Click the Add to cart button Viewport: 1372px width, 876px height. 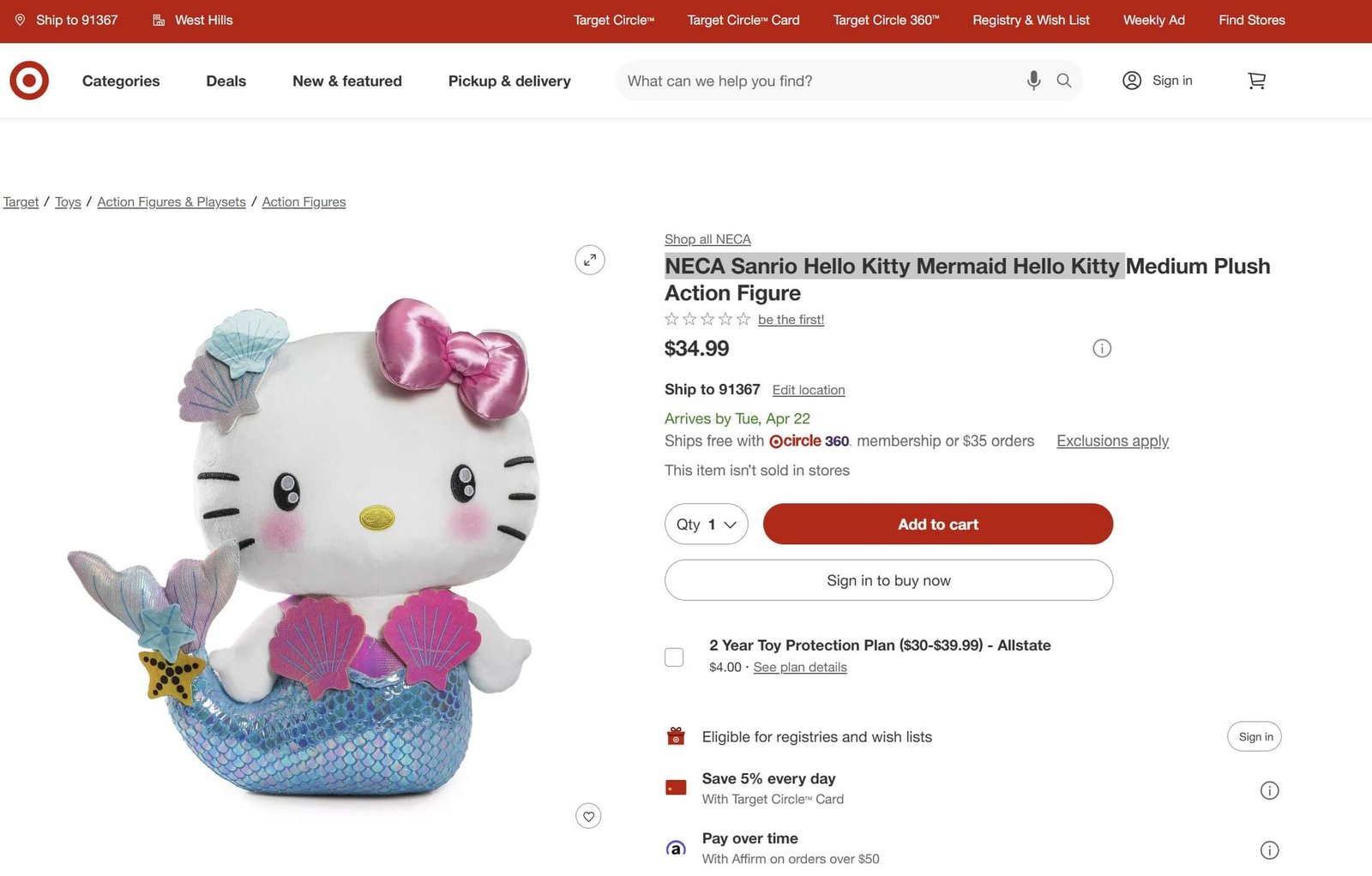938,525
